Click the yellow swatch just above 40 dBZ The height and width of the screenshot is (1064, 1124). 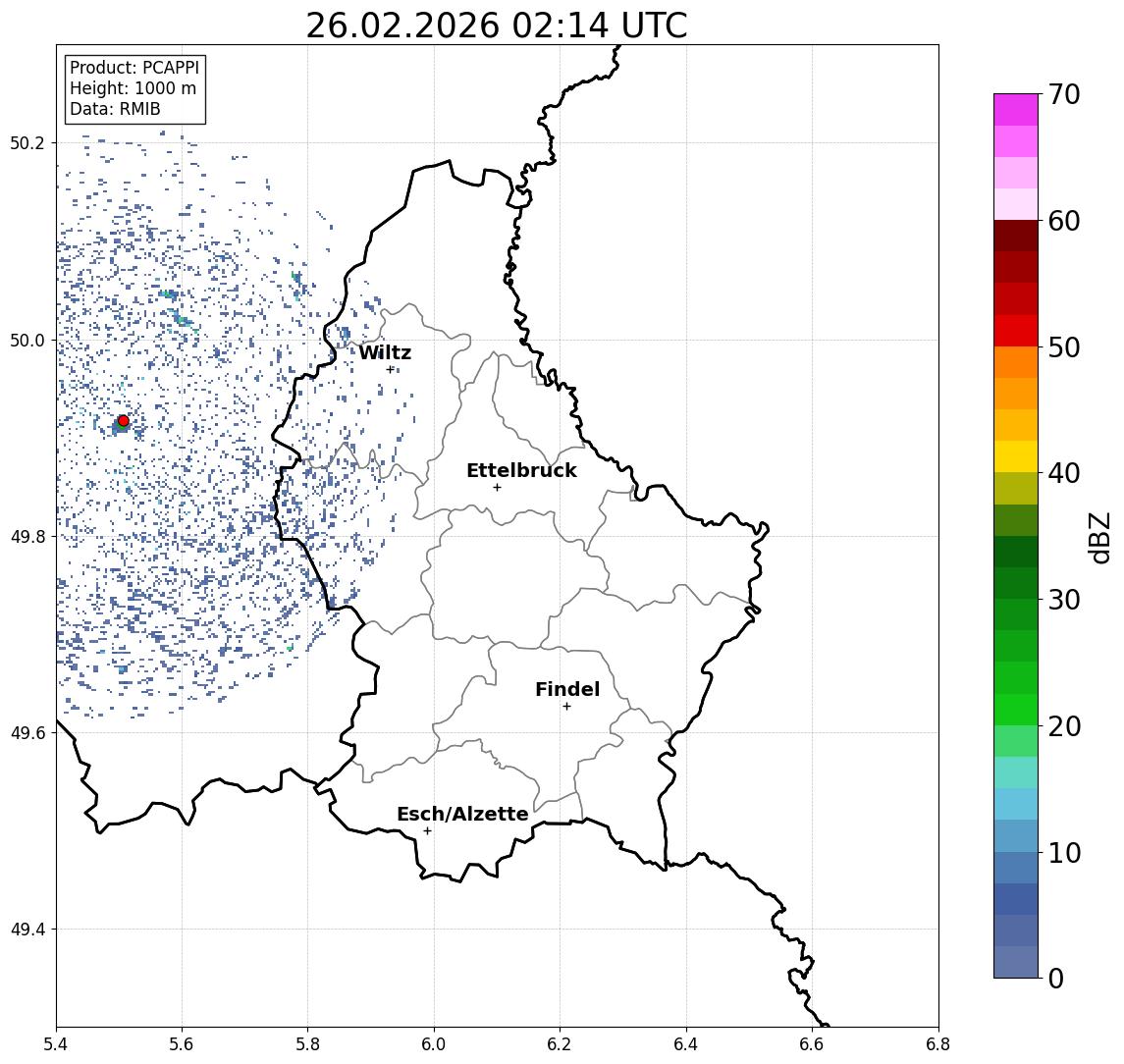pyautogui.click(x=1016, y=456)
